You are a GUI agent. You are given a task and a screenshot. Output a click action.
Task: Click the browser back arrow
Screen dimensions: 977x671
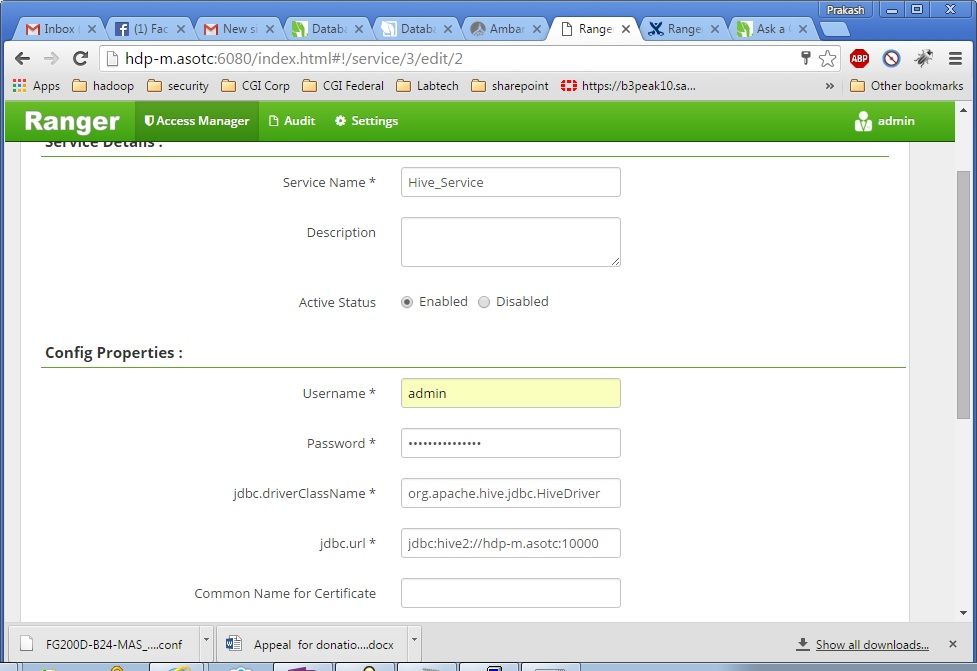22,58
